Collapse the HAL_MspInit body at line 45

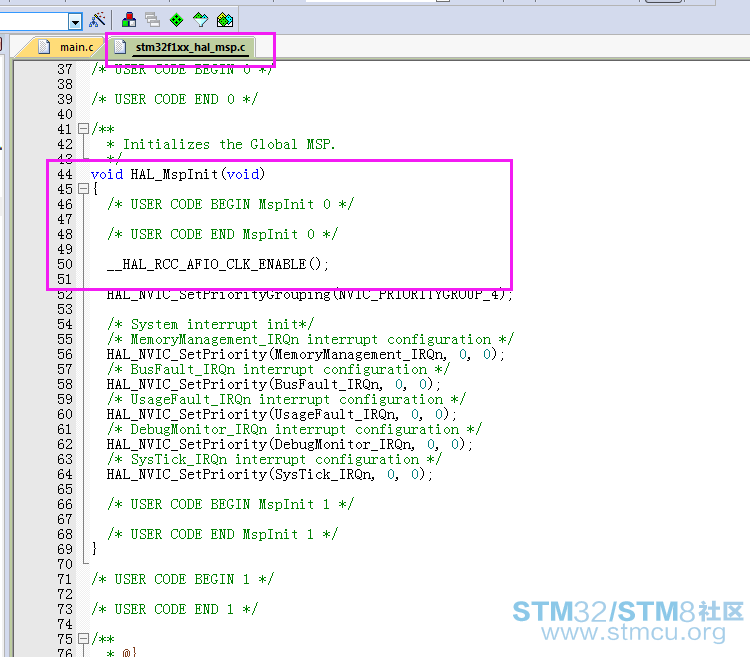click(84, 189)
